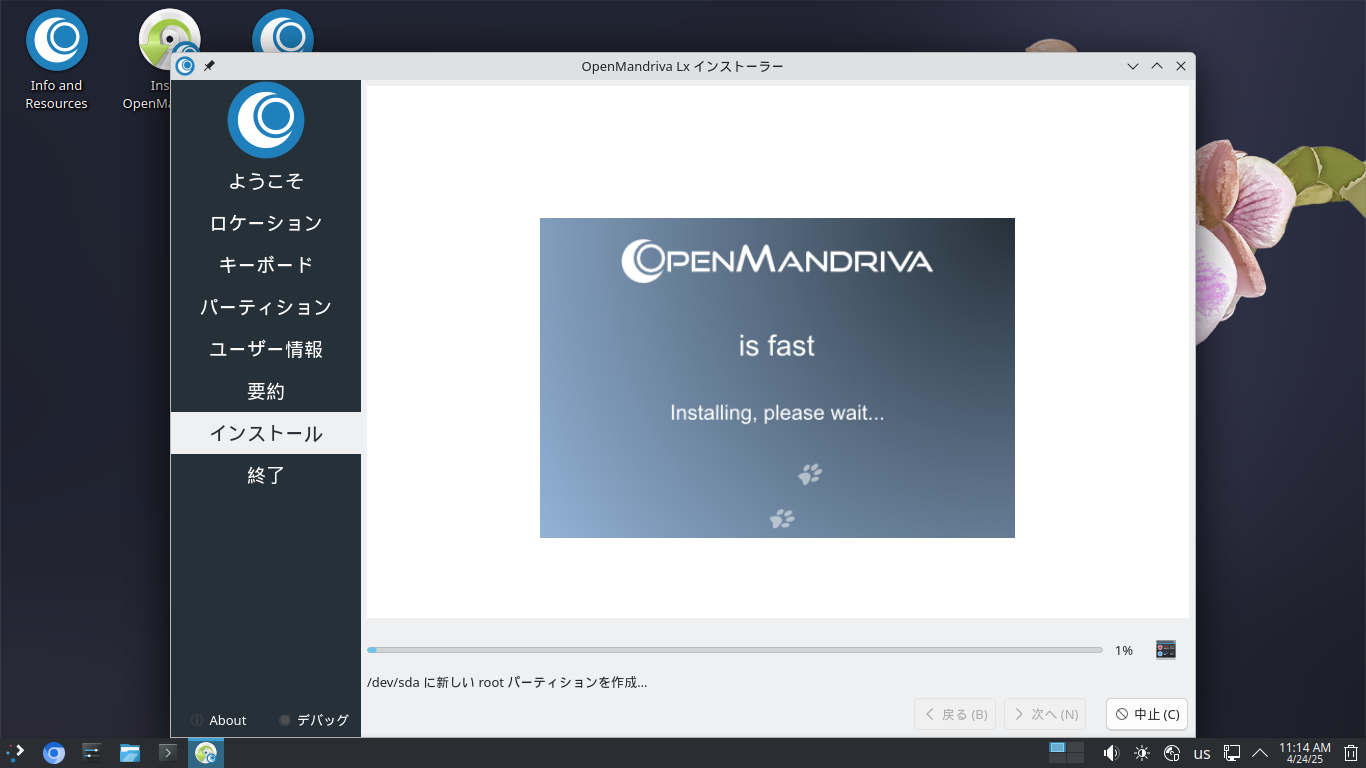1366x768 pixels.
Task: Click the About button in the sidebar
Action: [218, 720]
